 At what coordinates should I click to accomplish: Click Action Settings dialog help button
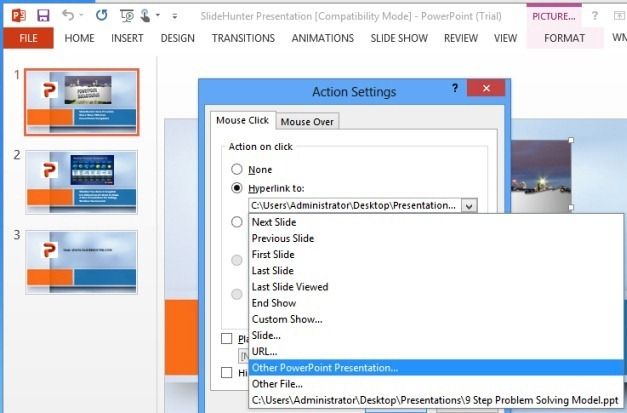tap(455, 88)
